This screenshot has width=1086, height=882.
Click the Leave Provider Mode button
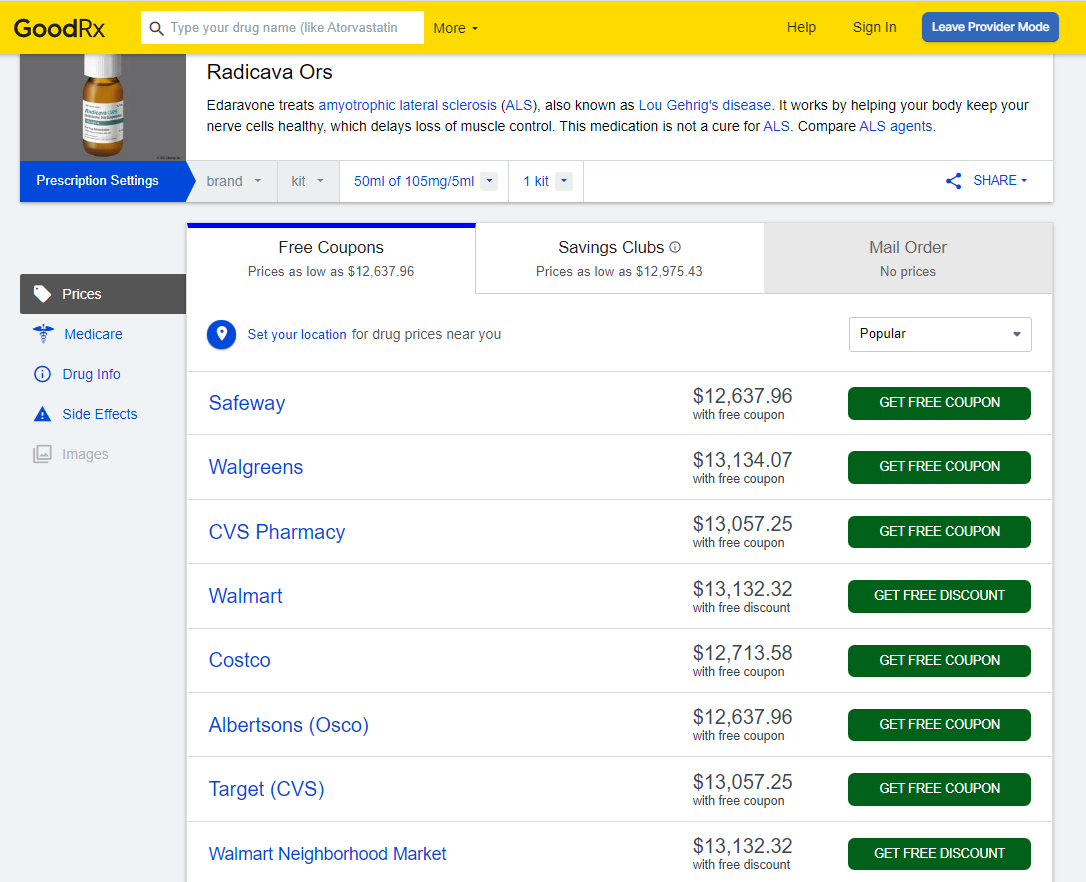tap(990, 27)
